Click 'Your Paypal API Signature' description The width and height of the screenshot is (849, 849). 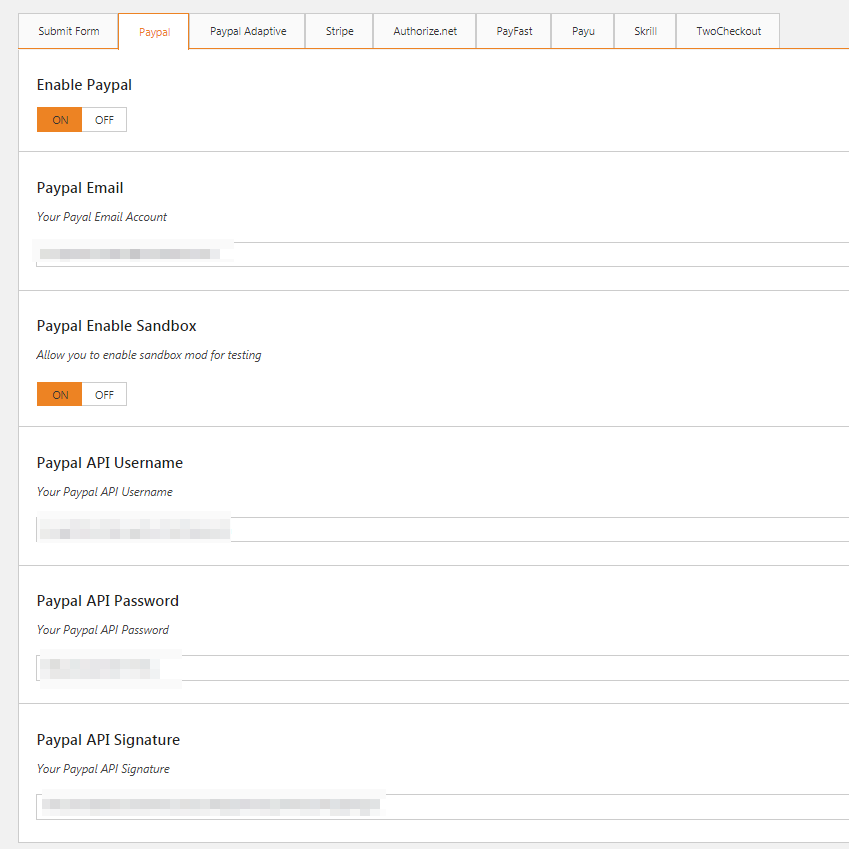[103, 769]
